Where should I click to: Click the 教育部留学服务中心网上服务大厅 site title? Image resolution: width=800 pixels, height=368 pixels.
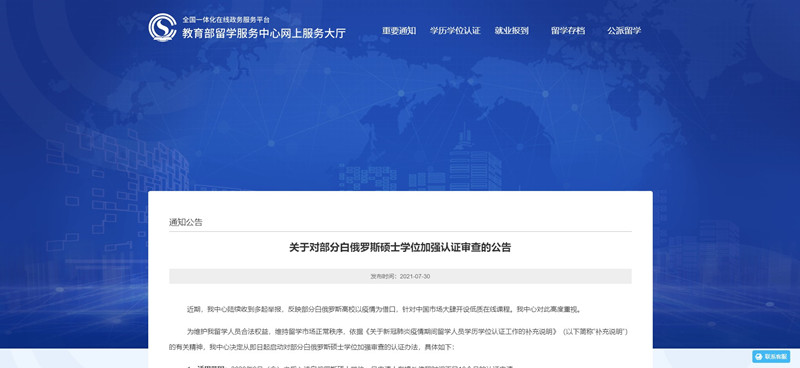coord(264,33)
